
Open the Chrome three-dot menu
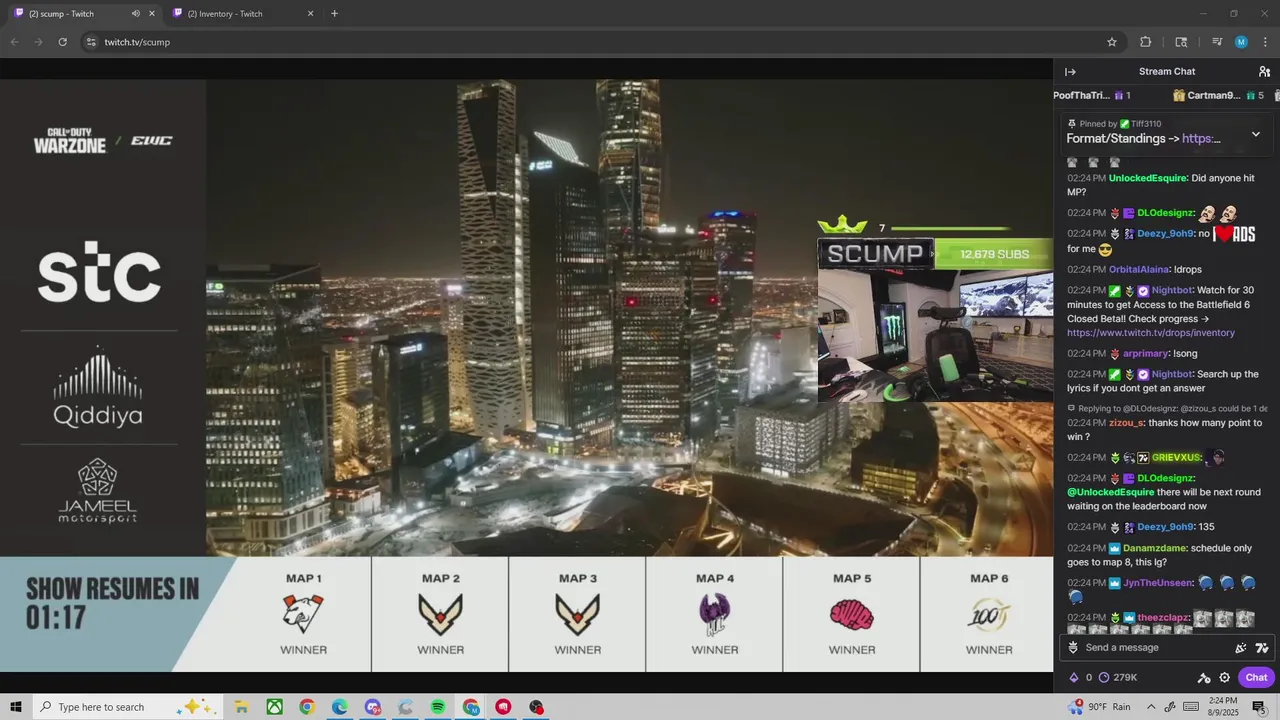(1265, 42)
